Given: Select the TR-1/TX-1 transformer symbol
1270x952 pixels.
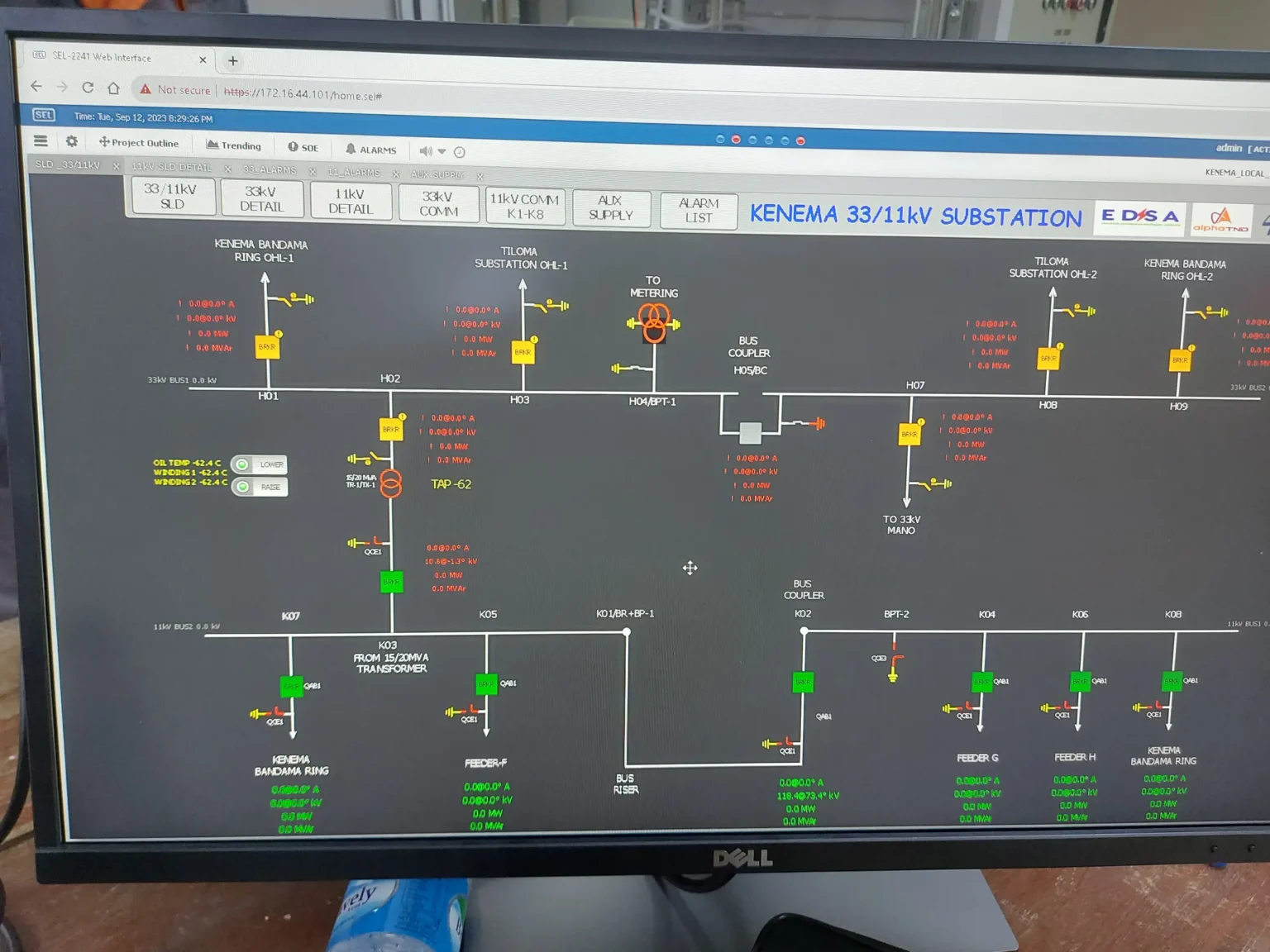Looking at the screenshot, I should click(x=391, y=484).
